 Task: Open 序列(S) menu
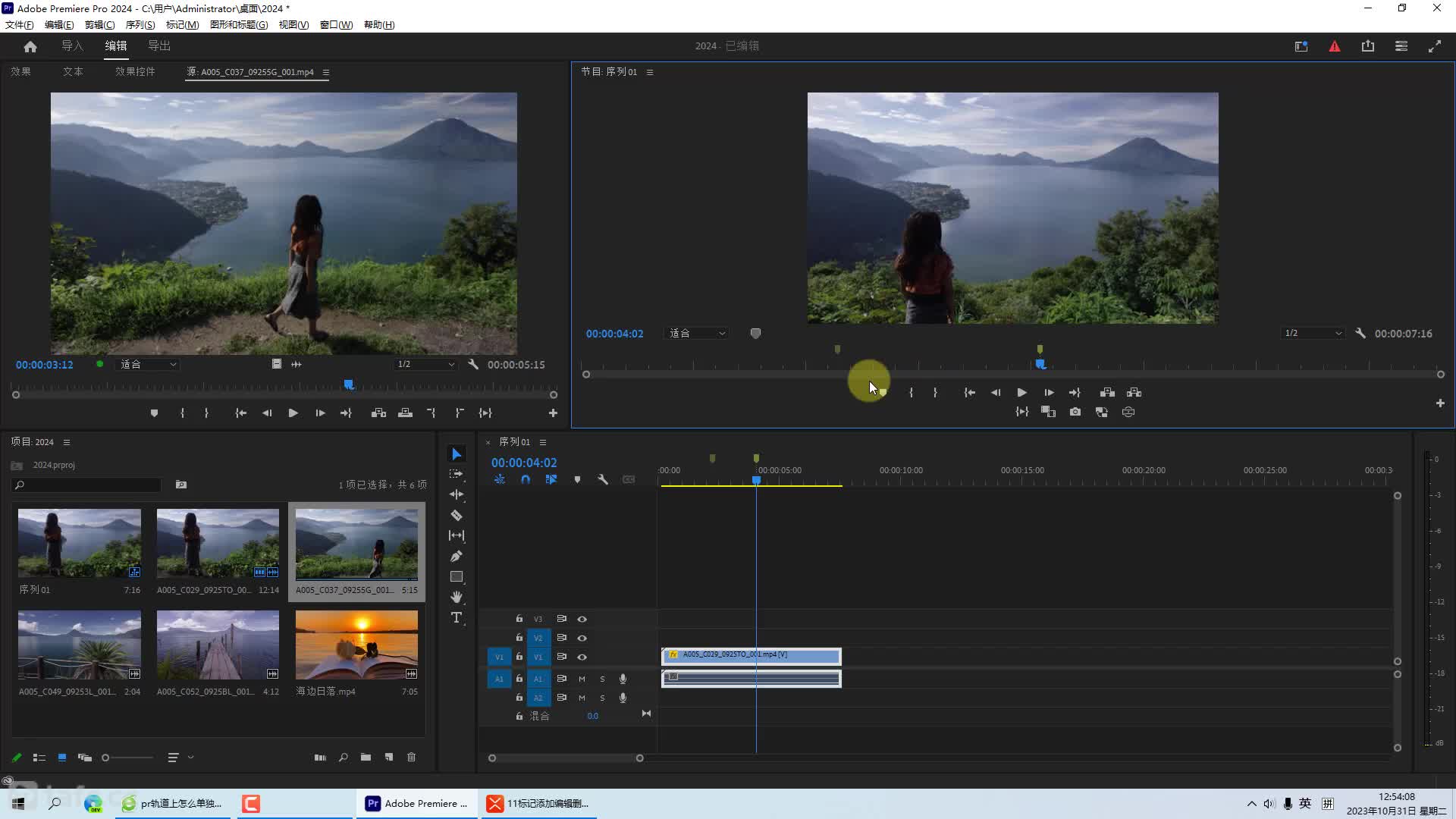tap(140, 25)
